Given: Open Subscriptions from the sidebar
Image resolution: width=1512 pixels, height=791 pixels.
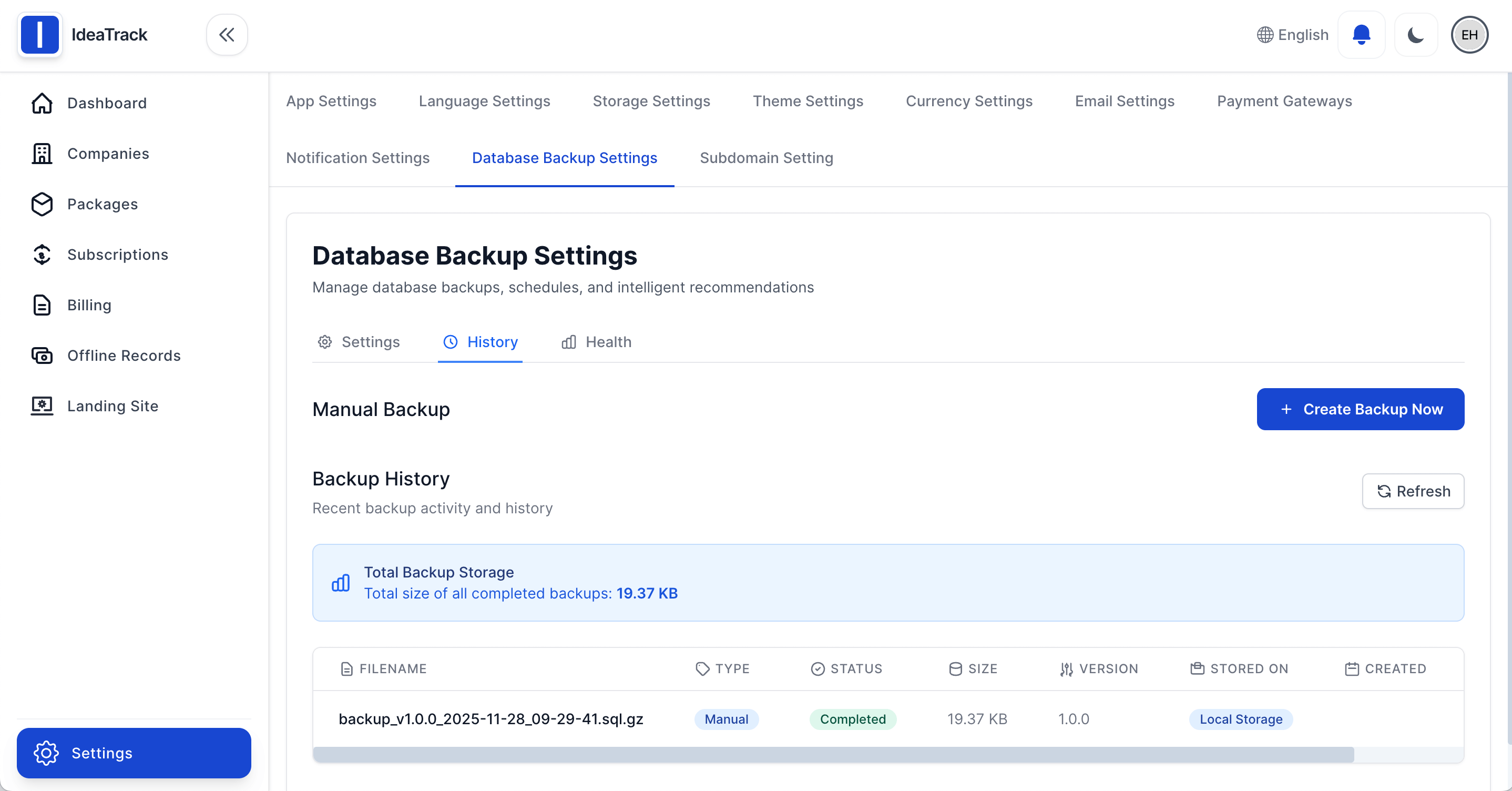Looking at the screenshot, I should point(117,255).
